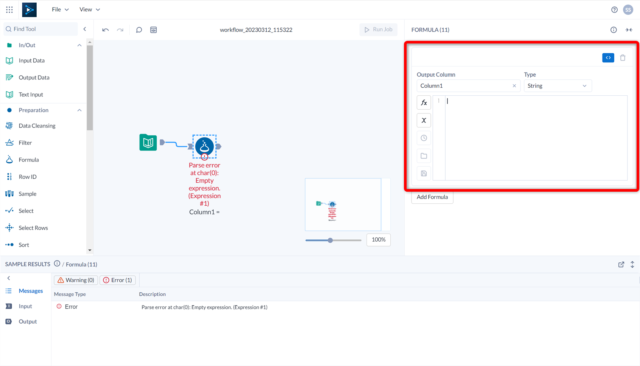Click the workflow_20230312_115322 title

click(256, 30)
